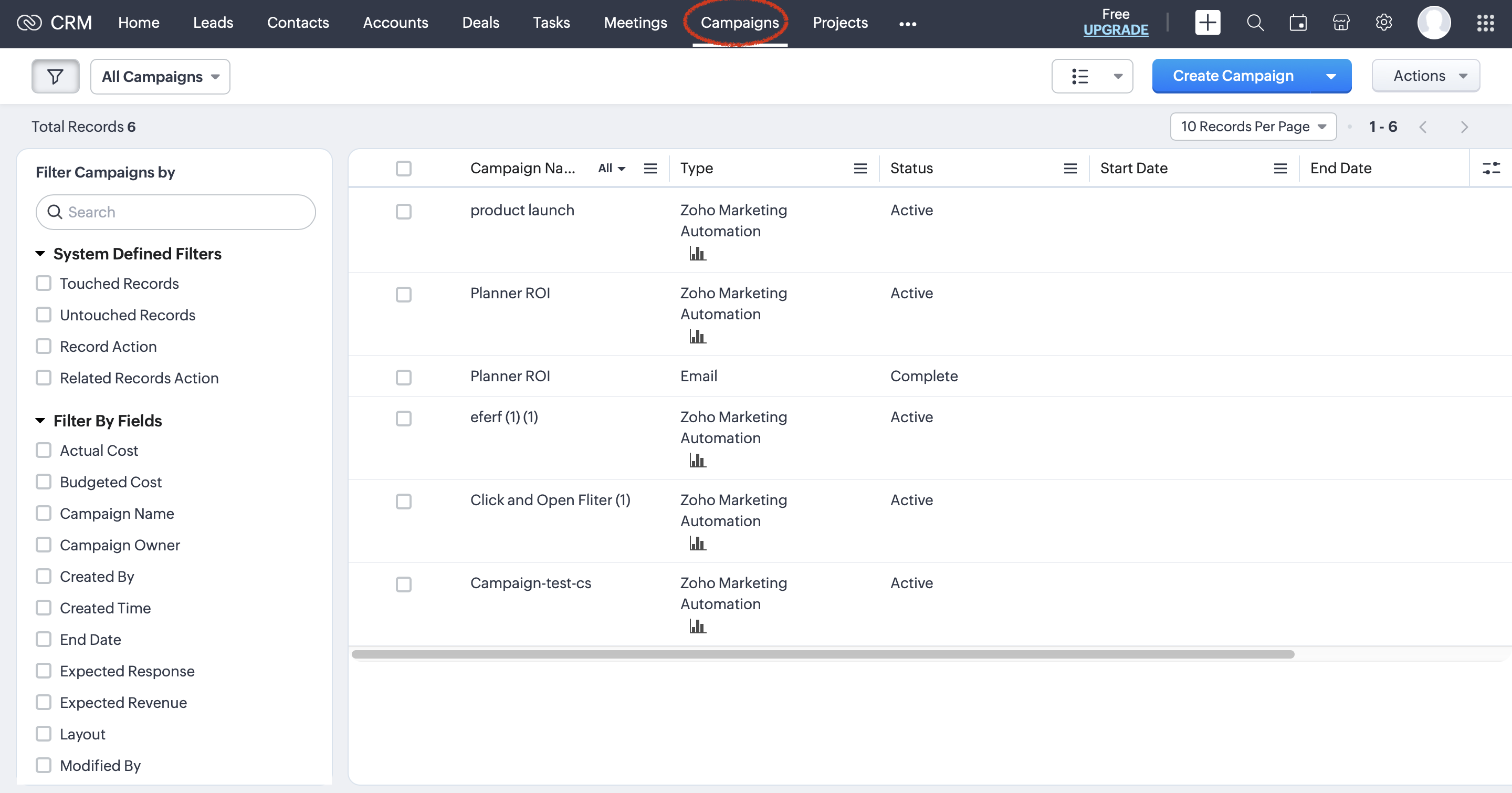The image size is (1512, 793).
Task: Enable the Budgeted Cost field filter
Action: pos(44,482)
